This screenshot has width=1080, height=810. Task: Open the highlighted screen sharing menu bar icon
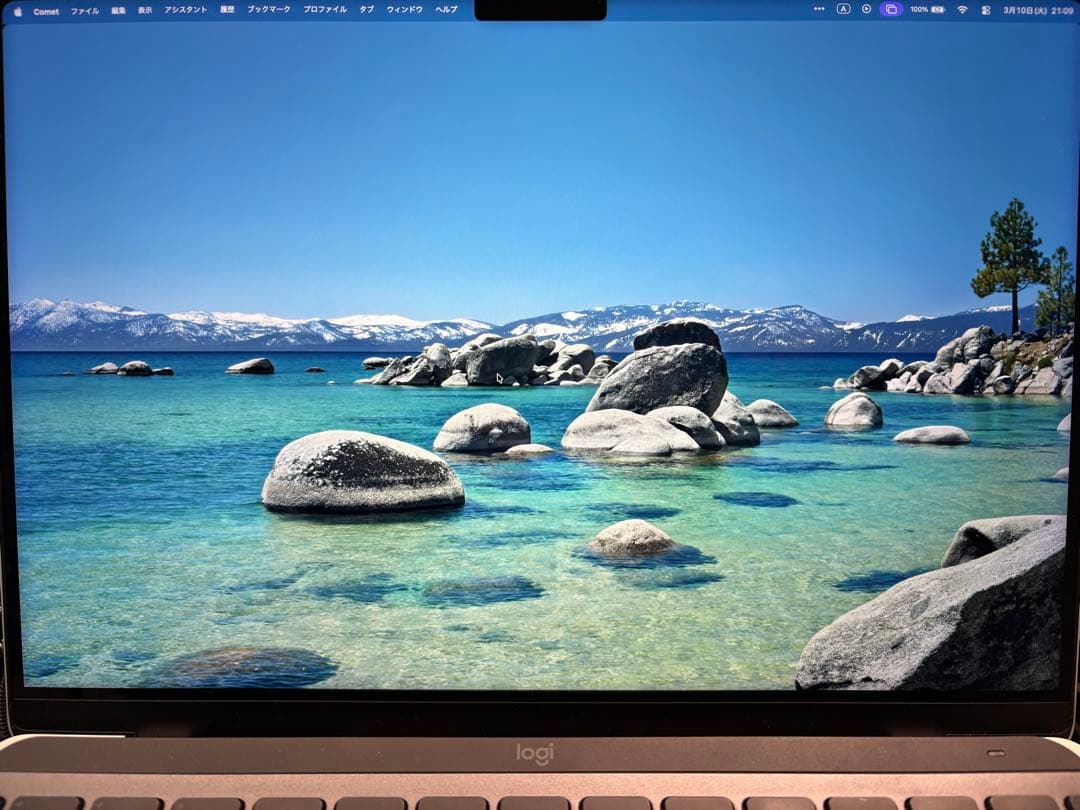tap(891, 9)
